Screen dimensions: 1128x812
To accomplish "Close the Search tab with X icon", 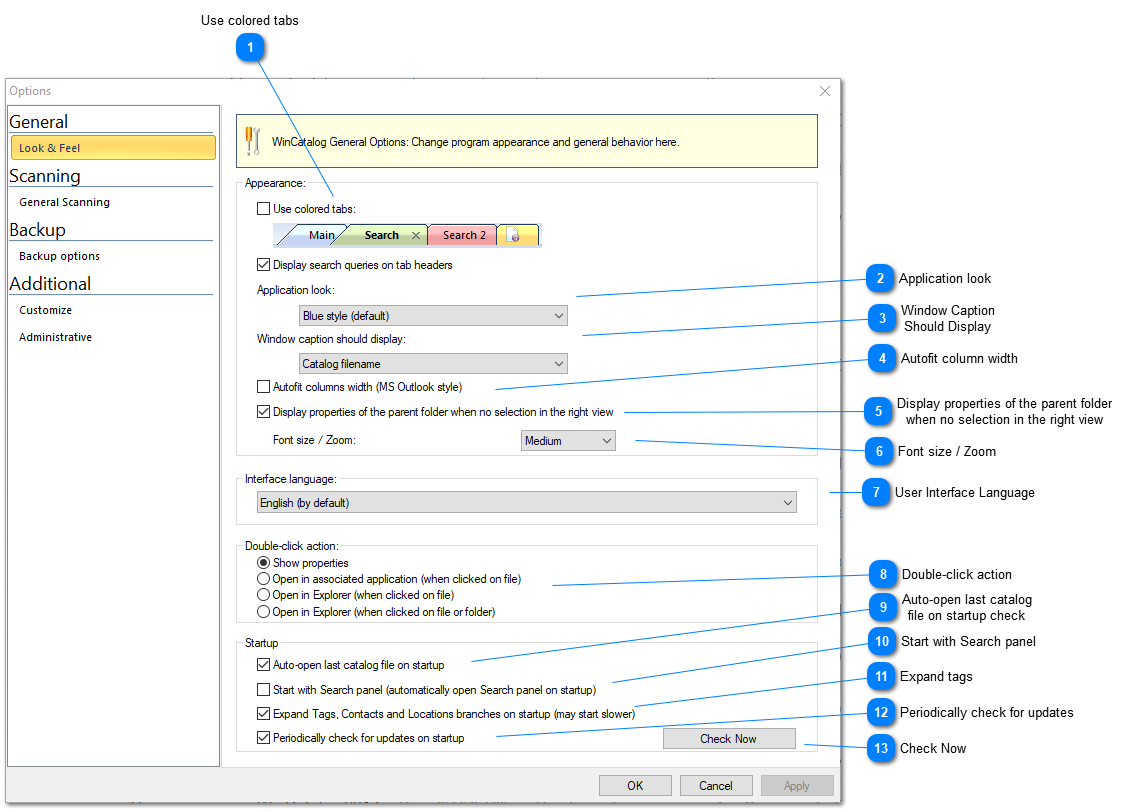I will pyautogui.click(x=416, y=236).
